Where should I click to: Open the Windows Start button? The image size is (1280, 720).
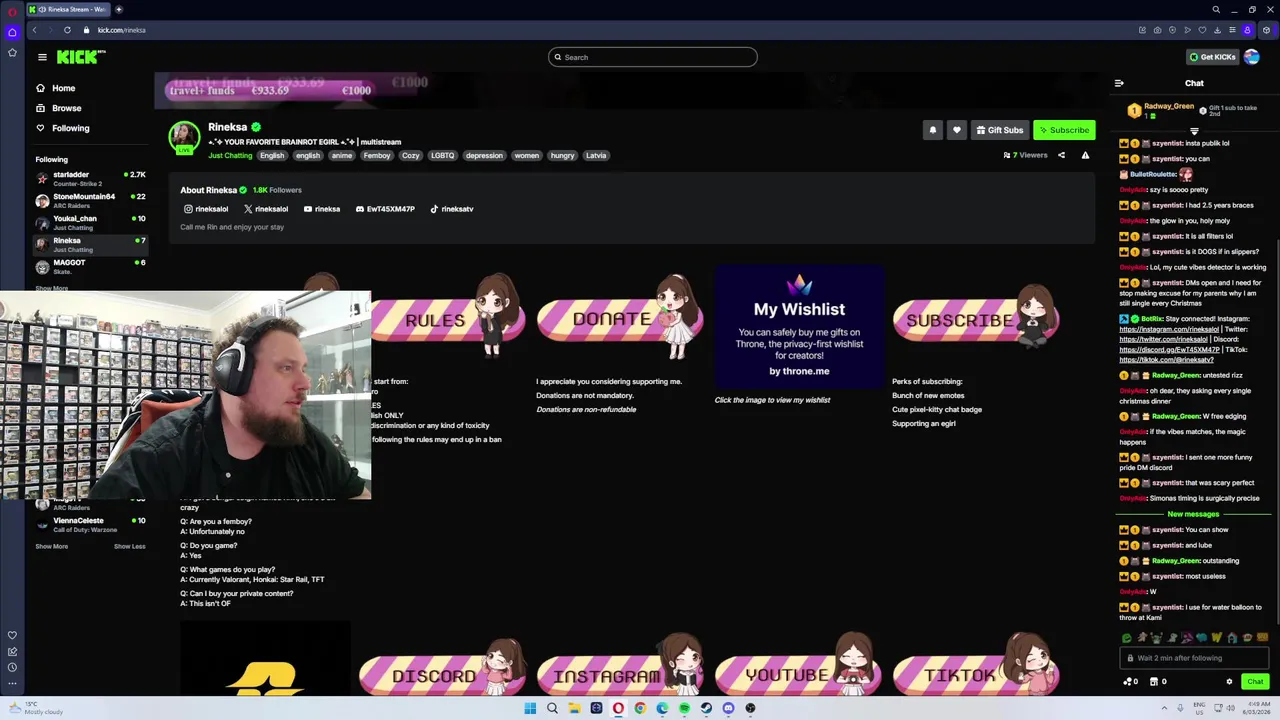(530, 708)
